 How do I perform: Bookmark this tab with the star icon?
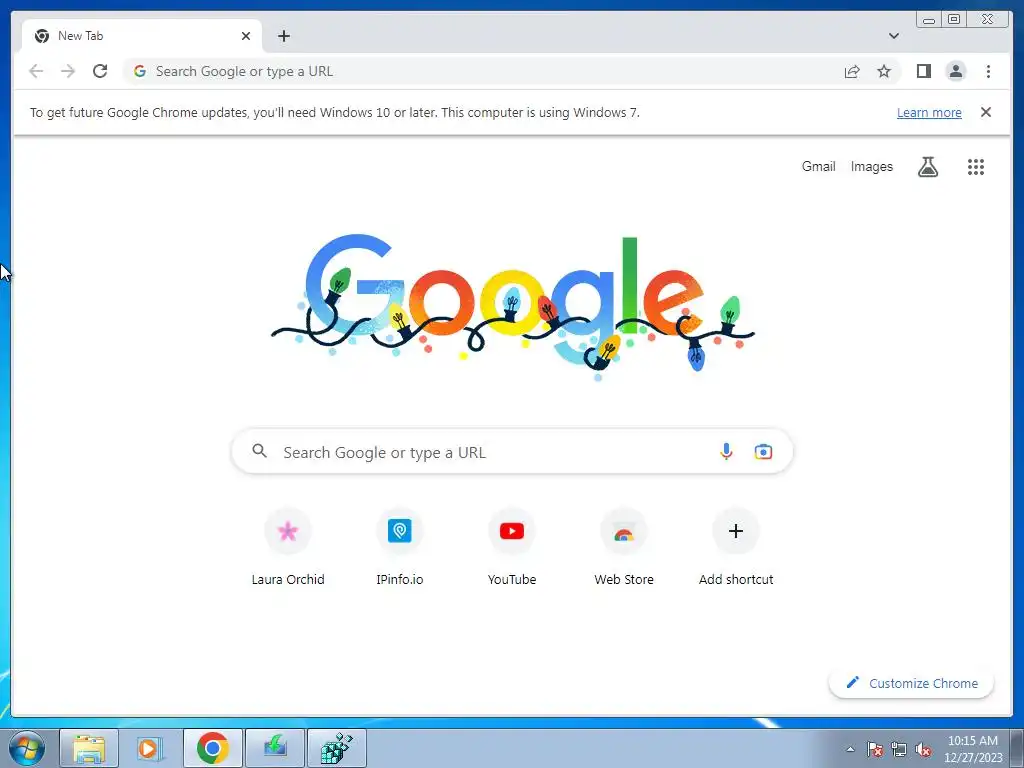pos(884,71)
